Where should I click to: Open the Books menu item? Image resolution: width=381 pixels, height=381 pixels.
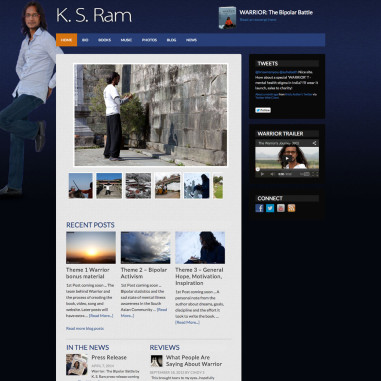point(104,40)
